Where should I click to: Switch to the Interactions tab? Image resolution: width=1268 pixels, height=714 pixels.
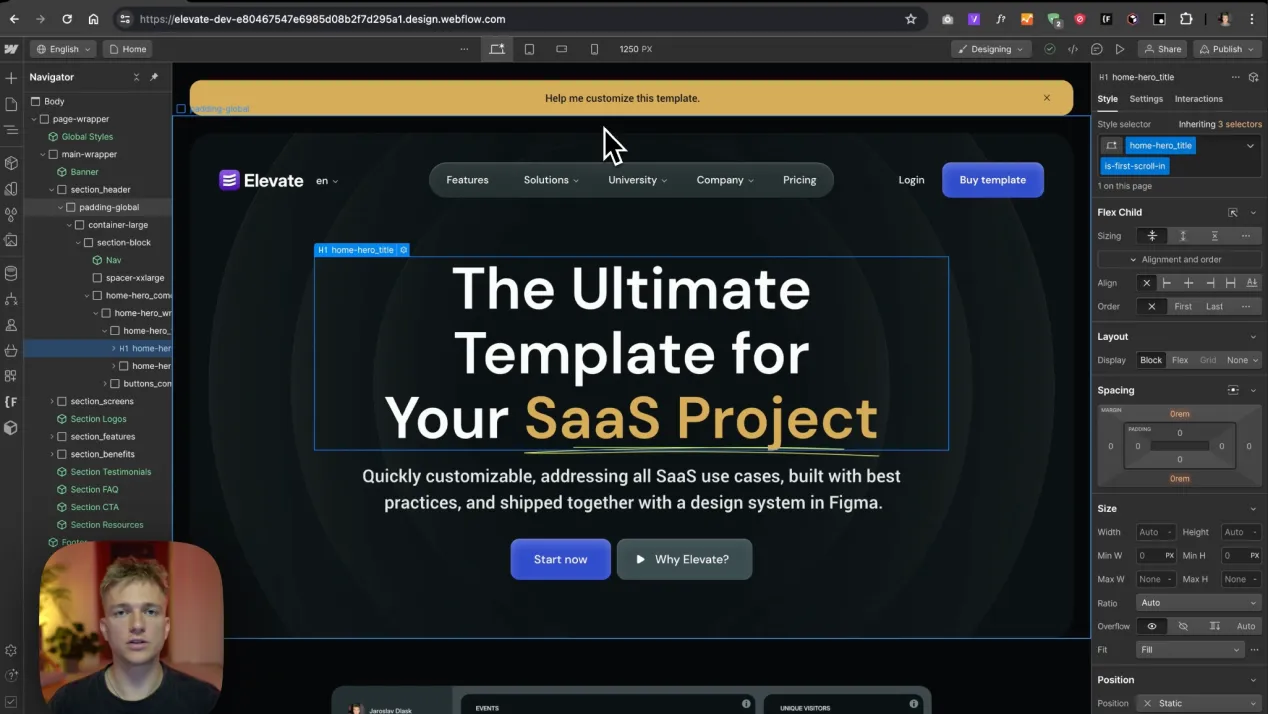(x=1198, y=99)
